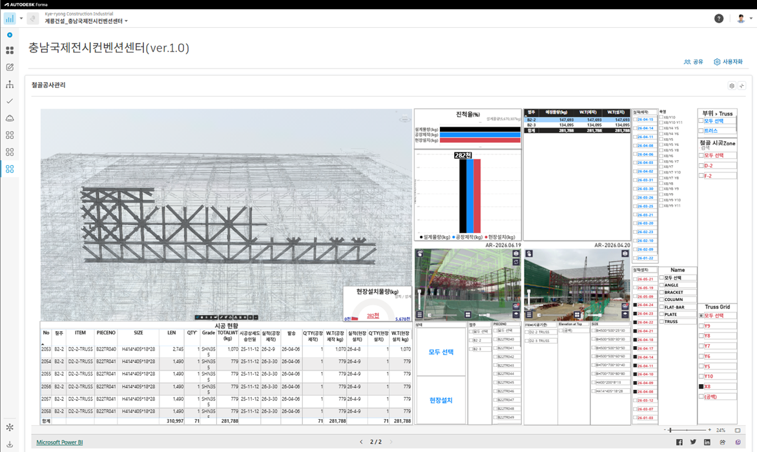Share report via Facebook icon
The height and width of the screenshot is (452, 757).
pyautogui.click(x=679, y=442)
